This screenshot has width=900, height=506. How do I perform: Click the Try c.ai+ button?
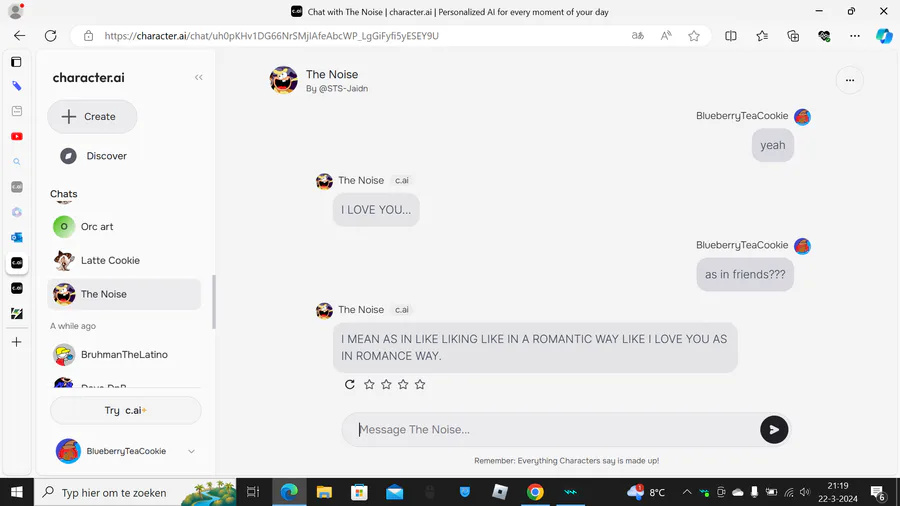[x=126, y=410]
